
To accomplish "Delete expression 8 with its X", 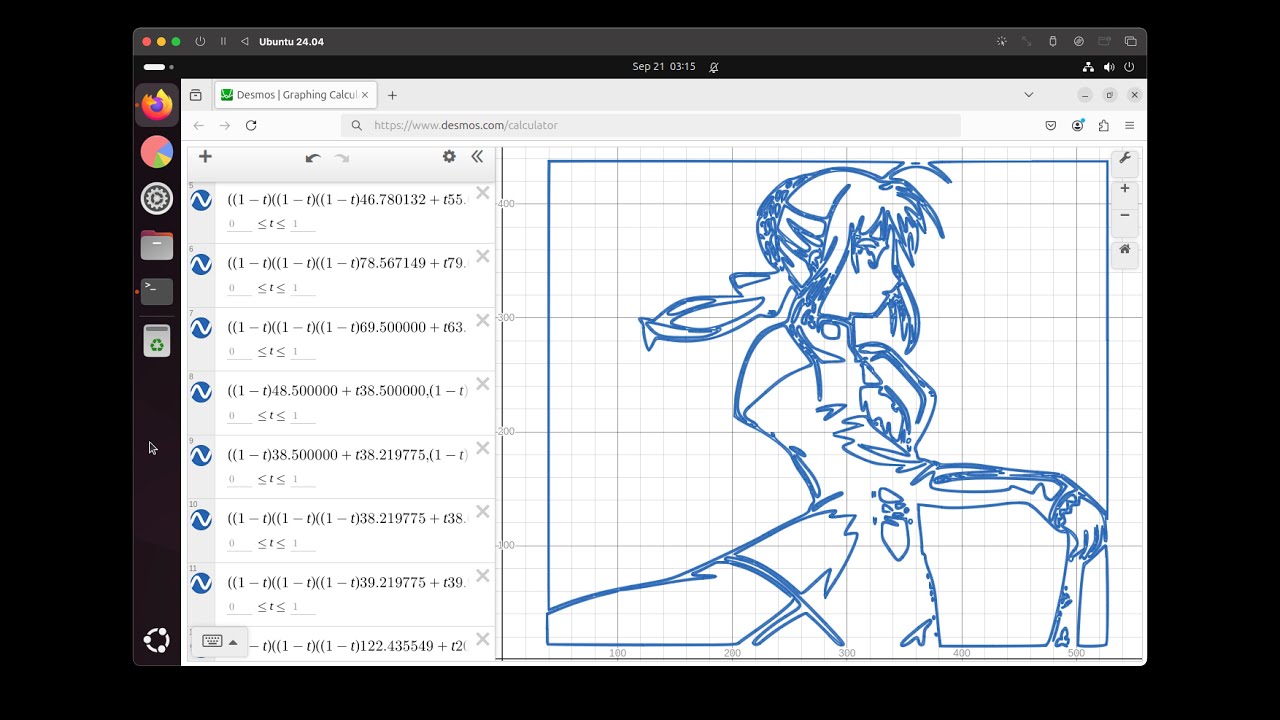I will pyautogui.click(x=483, y=384).
